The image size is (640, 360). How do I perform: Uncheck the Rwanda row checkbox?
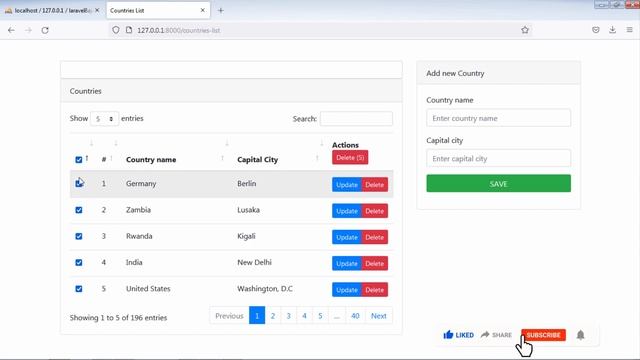[x=79, y=236]
